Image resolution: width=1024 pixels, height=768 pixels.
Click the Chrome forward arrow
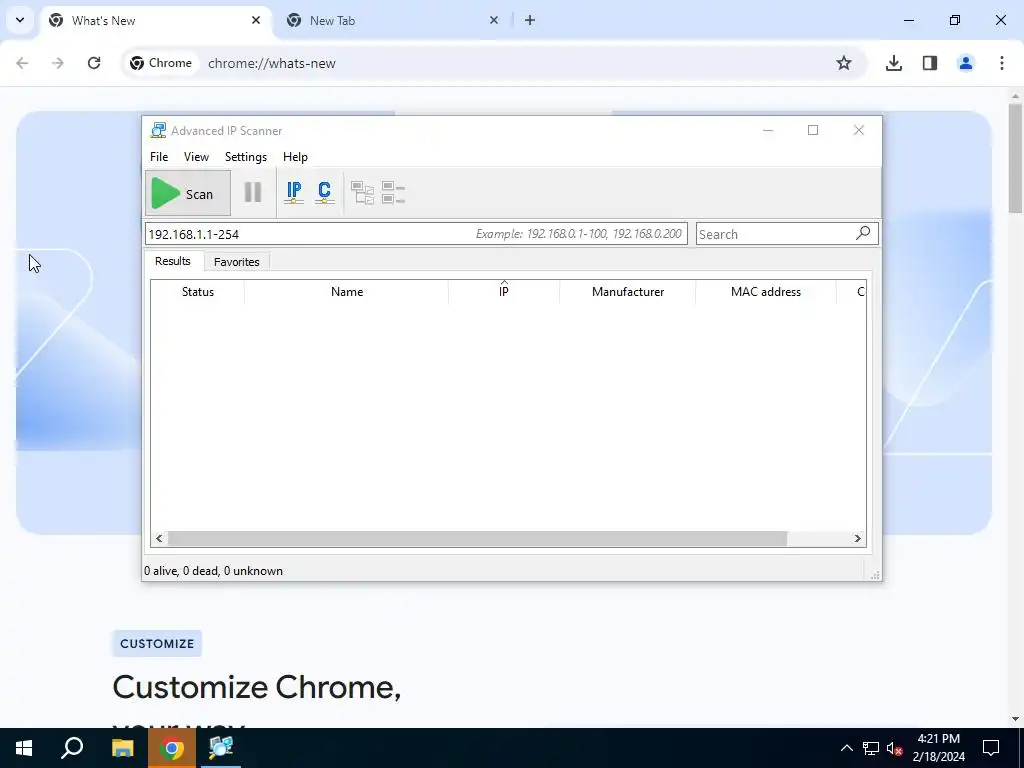[58, 63]
